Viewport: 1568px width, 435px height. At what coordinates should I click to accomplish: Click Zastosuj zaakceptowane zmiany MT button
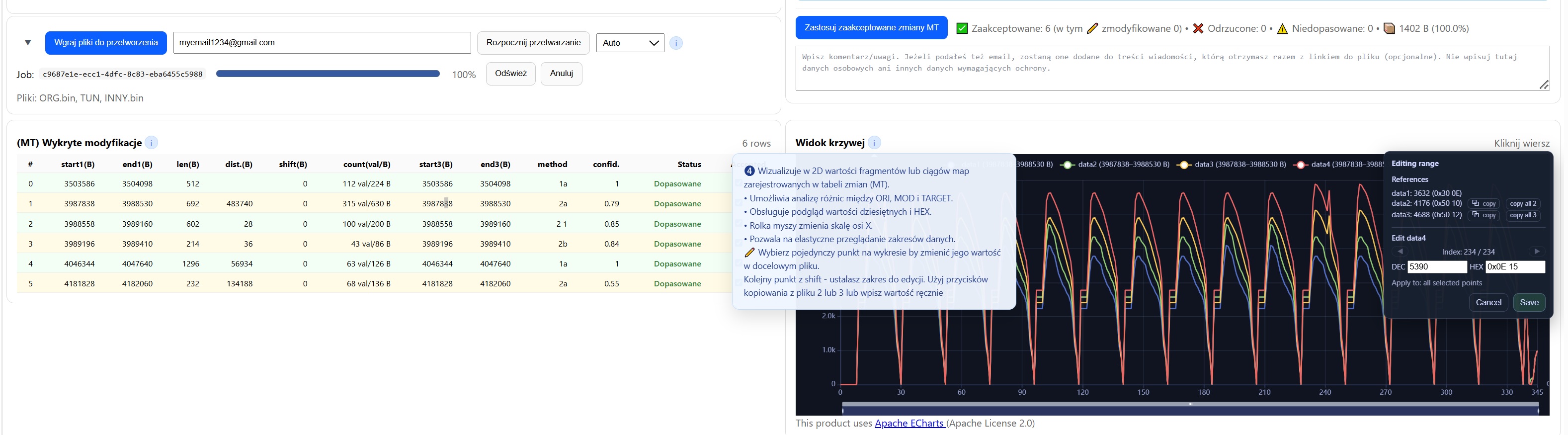click(871, 28)
